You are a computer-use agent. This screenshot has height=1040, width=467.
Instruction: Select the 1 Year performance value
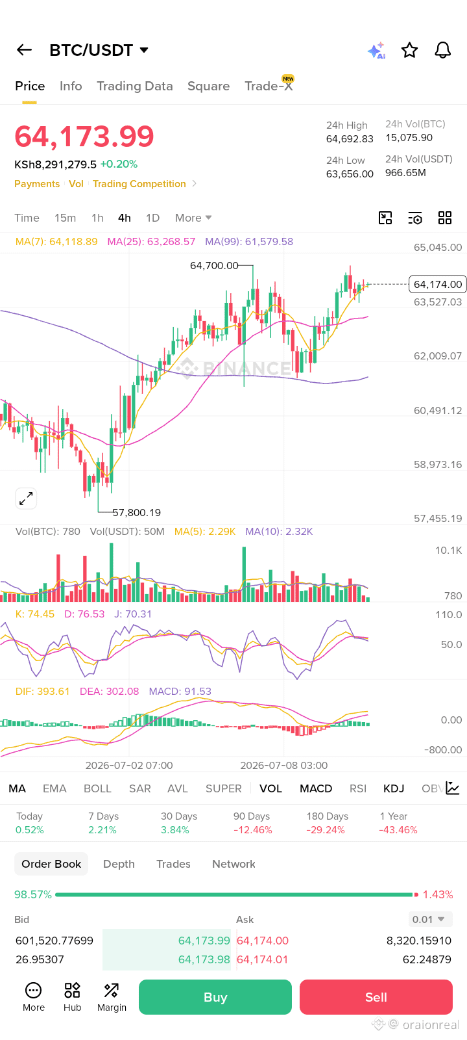tap(398, 830)
